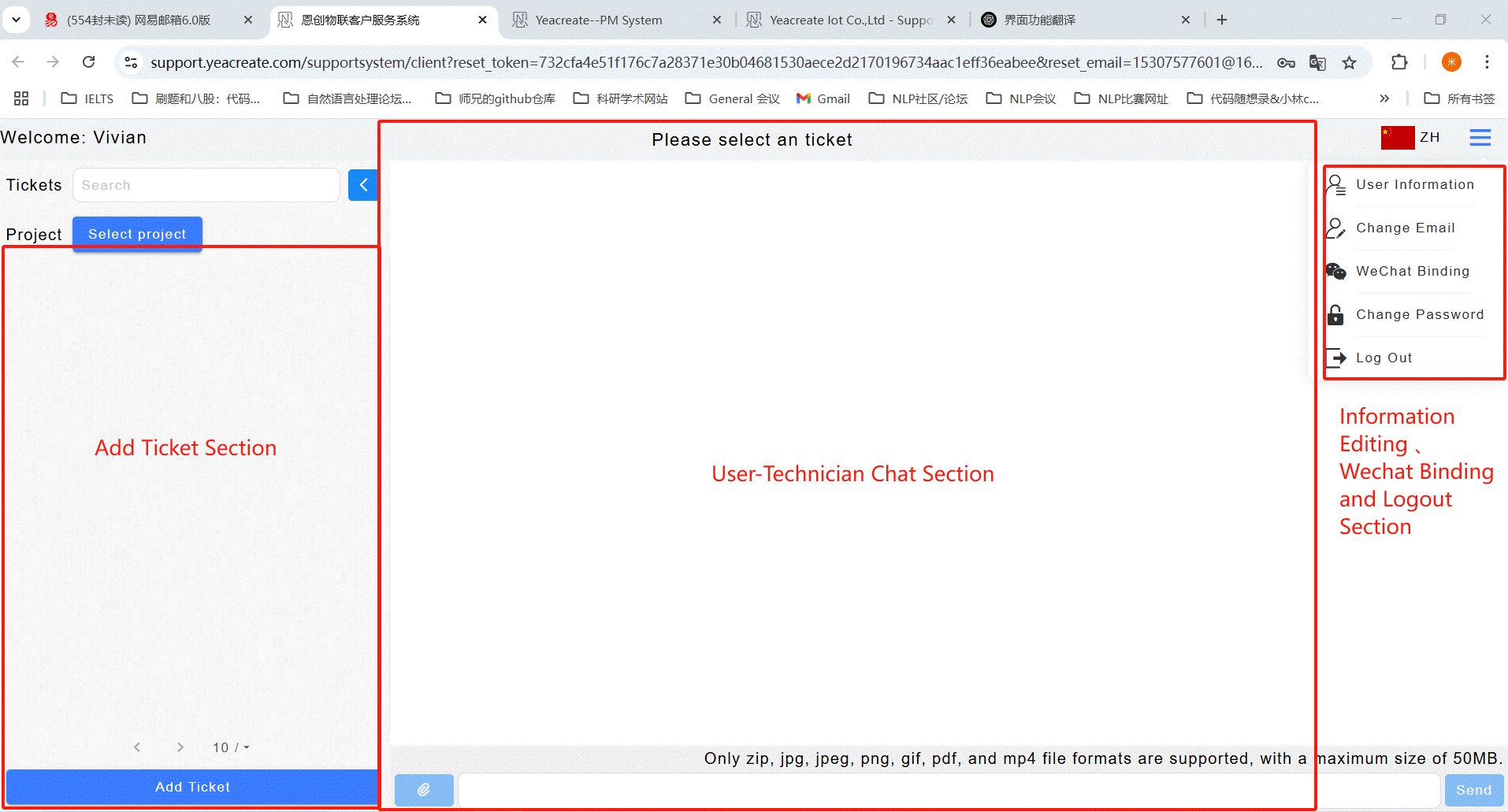Click the Tickets search field

(206, 185)
